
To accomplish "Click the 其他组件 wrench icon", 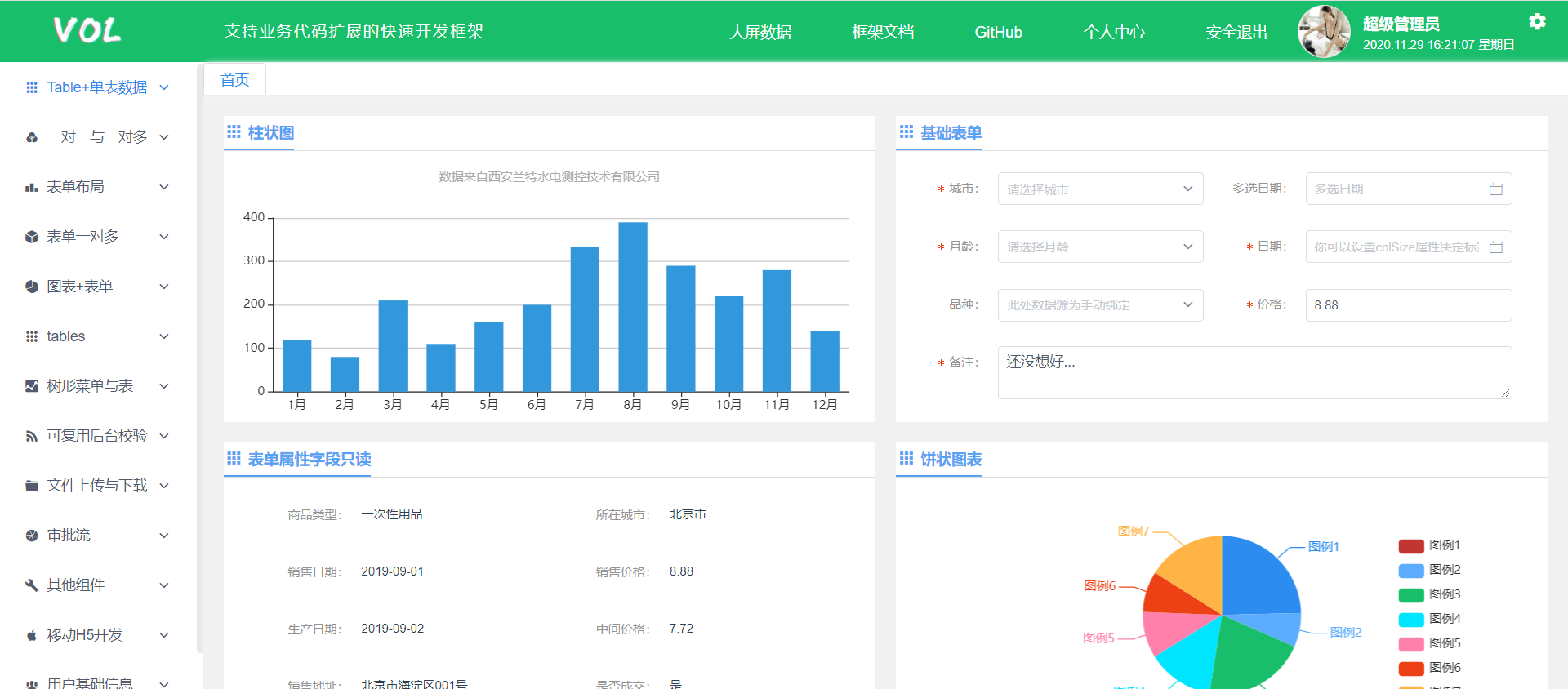I will point(32,585).
